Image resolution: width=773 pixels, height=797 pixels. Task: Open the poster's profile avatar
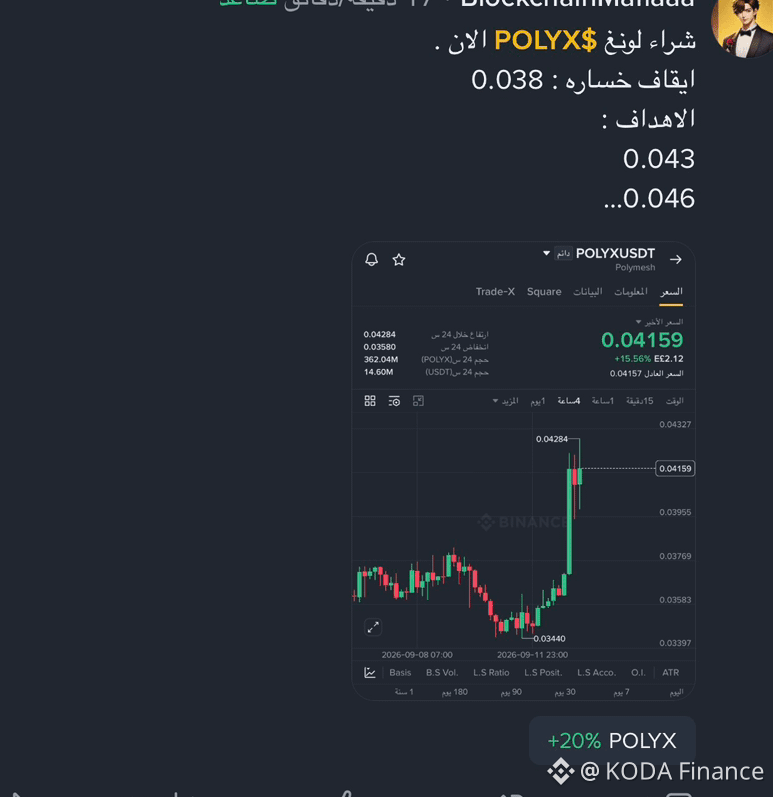[x=742, y=27]
